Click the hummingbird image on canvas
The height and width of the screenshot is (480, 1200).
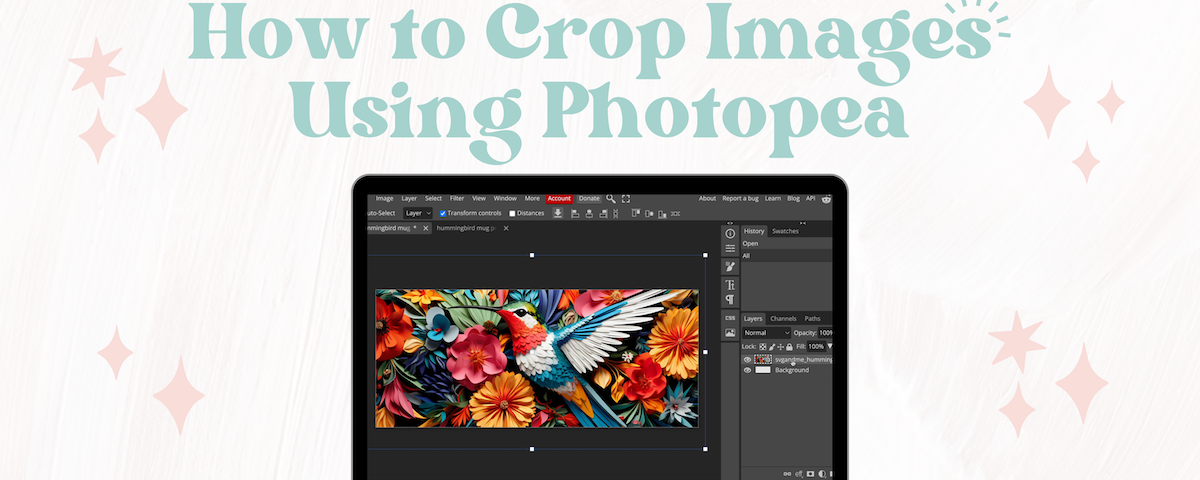536,358
